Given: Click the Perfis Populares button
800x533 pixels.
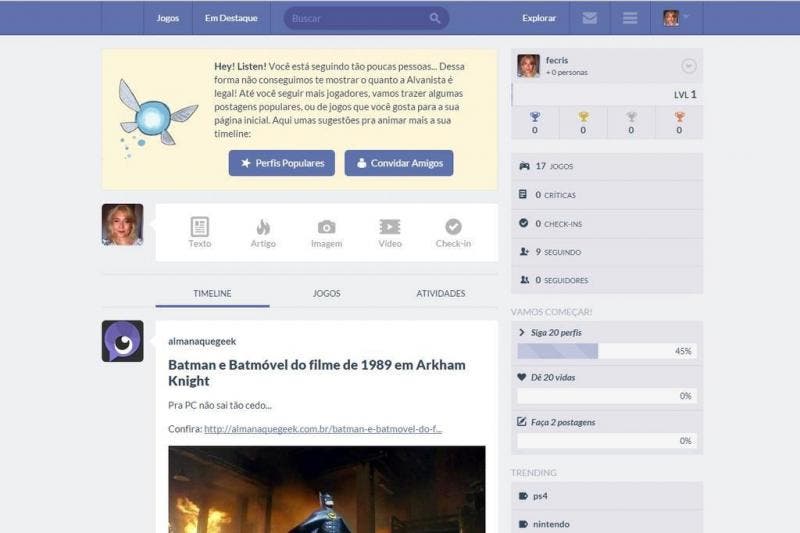Looking at the screenshot, I should [x=281, y=163].
